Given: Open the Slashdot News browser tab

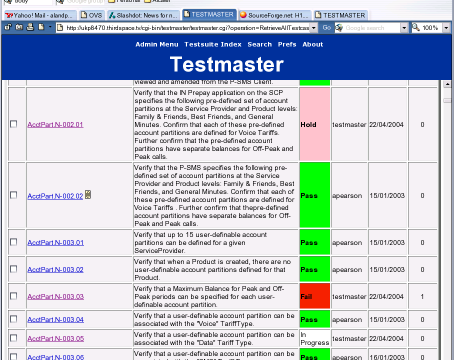Looking at the screenshot, I should point(144,15).
